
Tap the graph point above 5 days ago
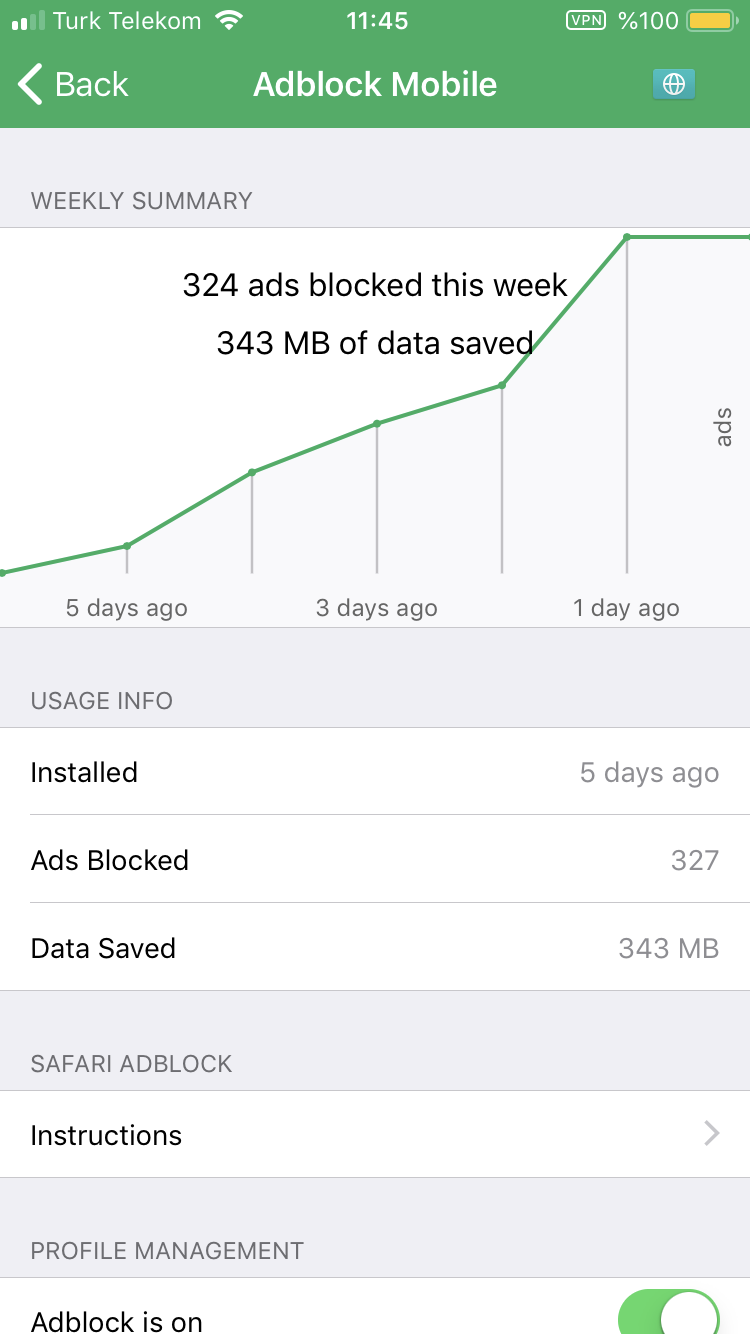pyautogui.click(x=127, y=546)
